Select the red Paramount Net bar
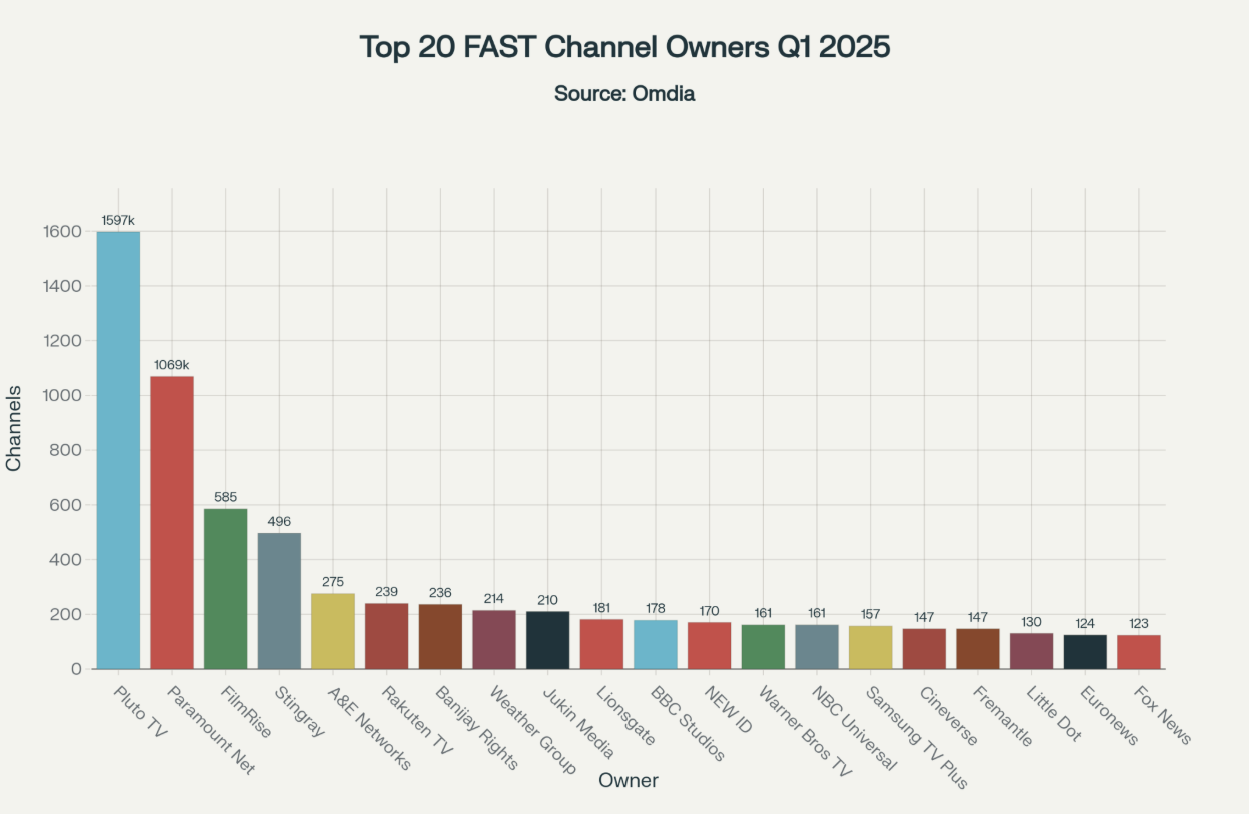The height and width of the screenshot is (814, 1250). coord(172,522)
